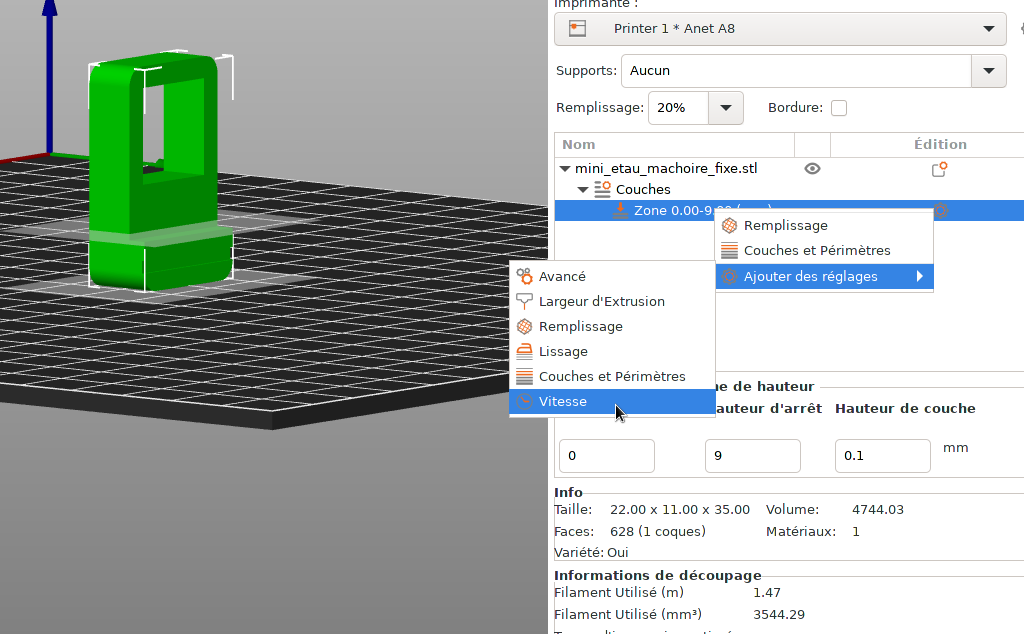The image size is (1024, 634).
Task: Click the Variété: Oui text
Action: click(591, 552)
